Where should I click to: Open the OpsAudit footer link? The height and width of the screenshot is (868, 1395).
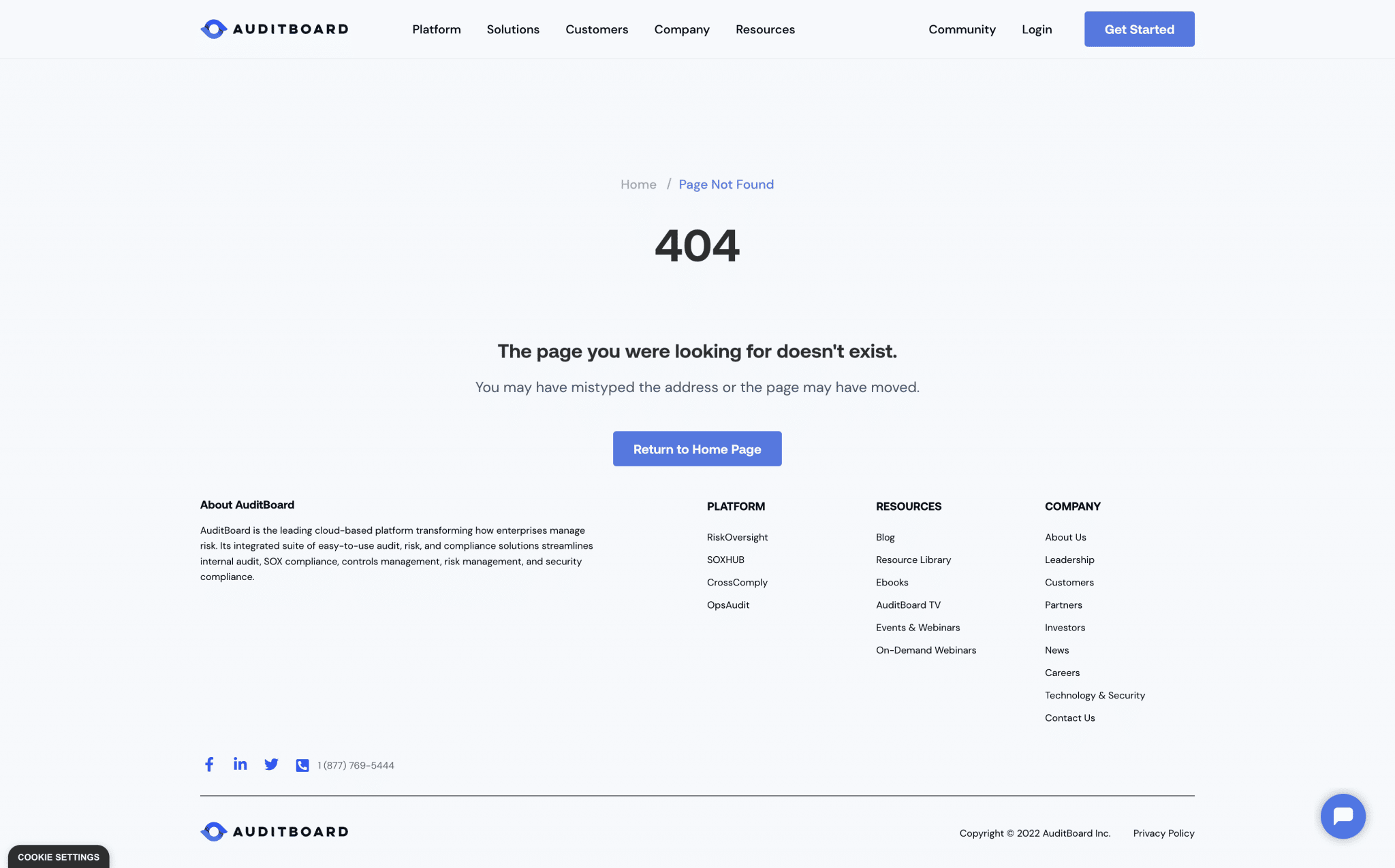click(x=728, y=605)
